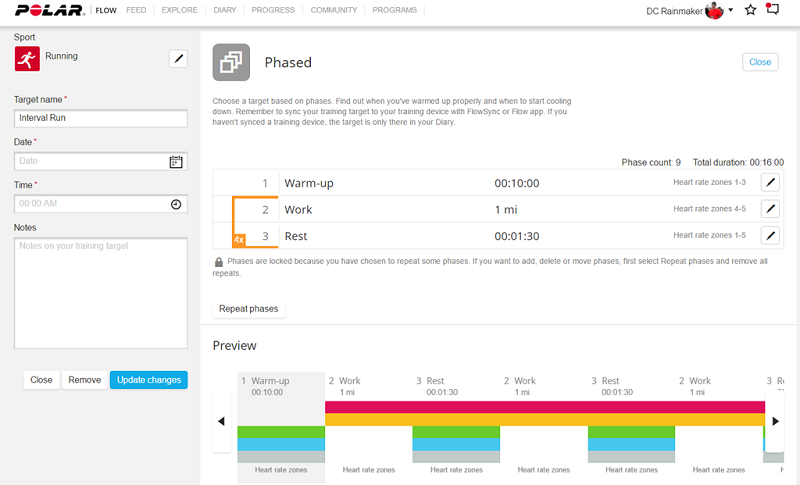Click the red Running sport icon
The height and width of the screenshot is (485, 800).
tap(27, 59)
